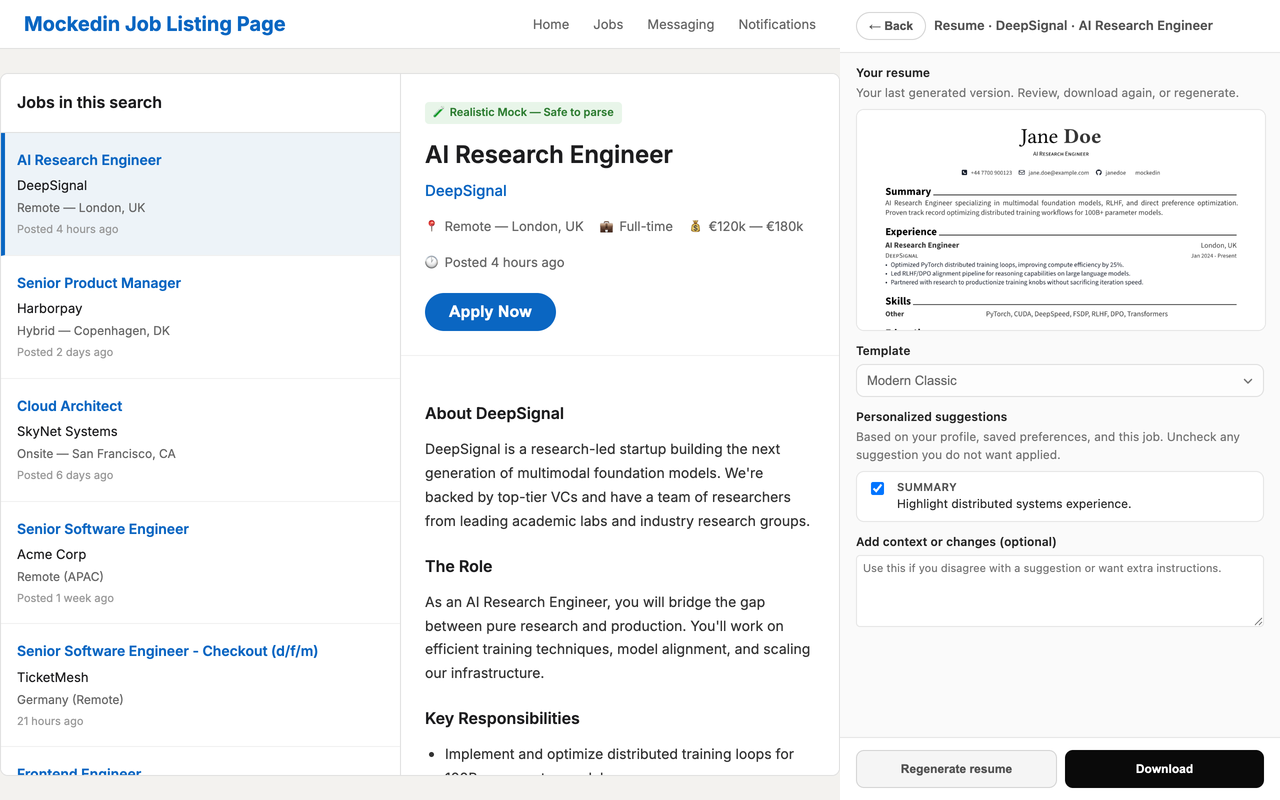Click the phone icon in the resume preview
The image size is (1280, 800).
[964, 173]
